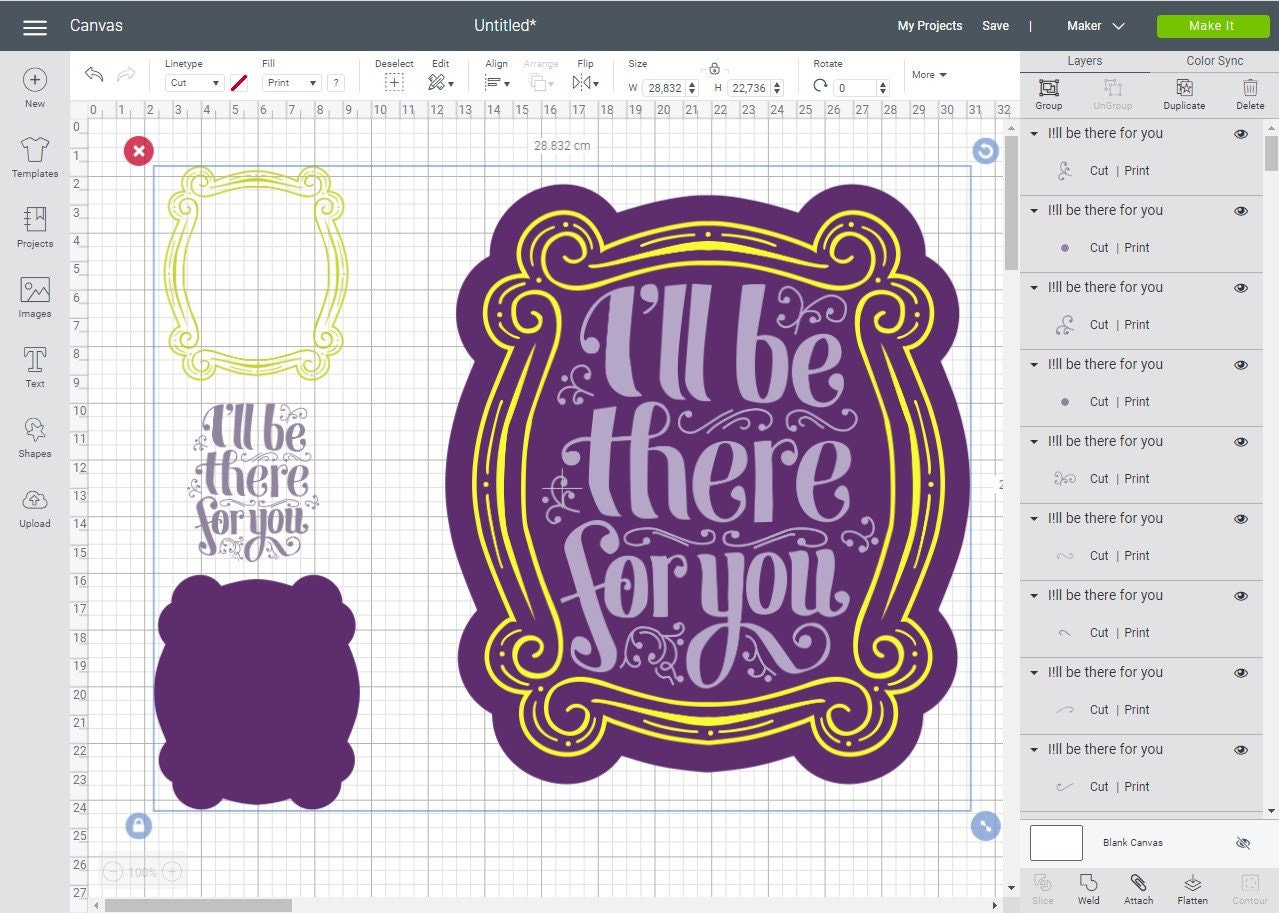Toggle the size lock between width and height
Screen dimensions: 1279x913
715,69
